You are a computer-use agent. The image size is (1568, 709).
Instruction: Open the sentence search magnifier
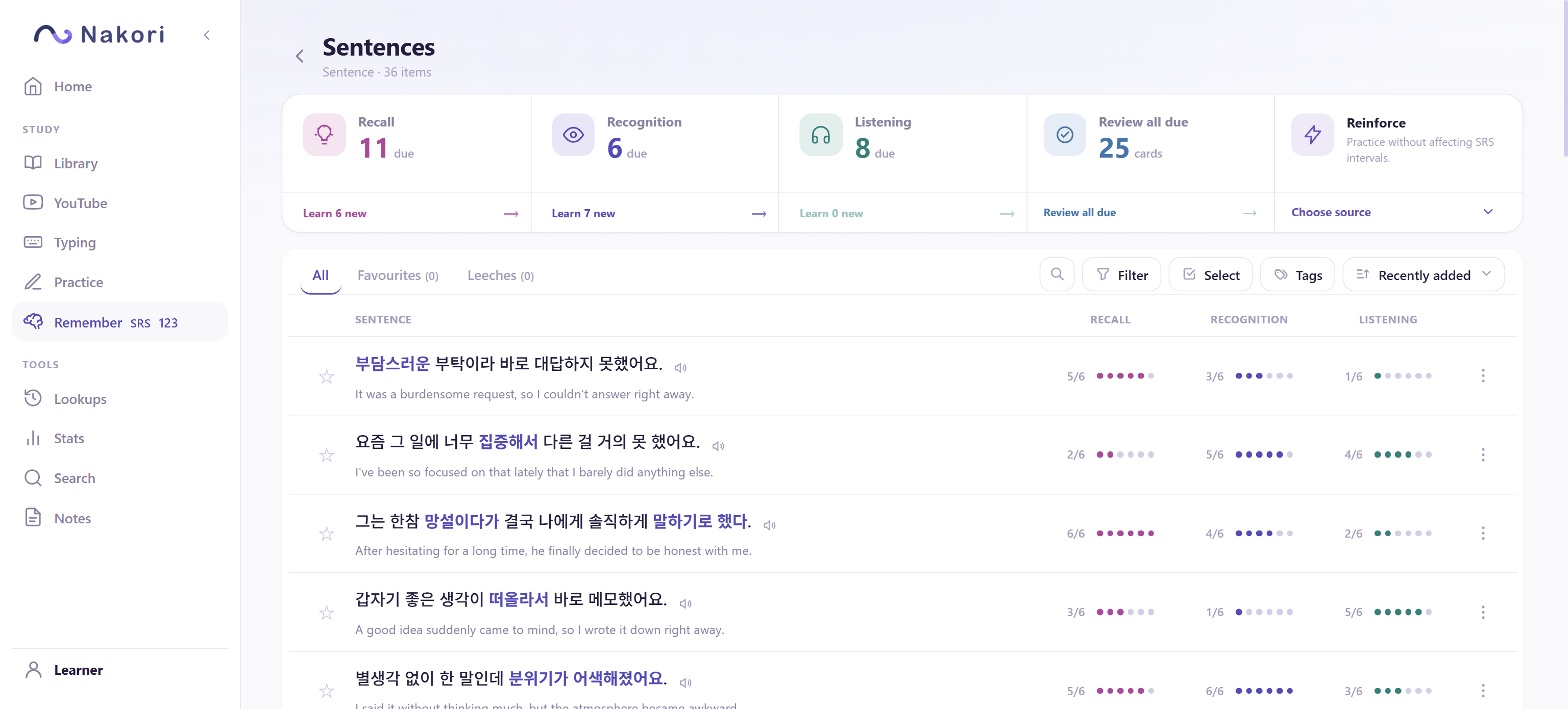coord(1057,274)
